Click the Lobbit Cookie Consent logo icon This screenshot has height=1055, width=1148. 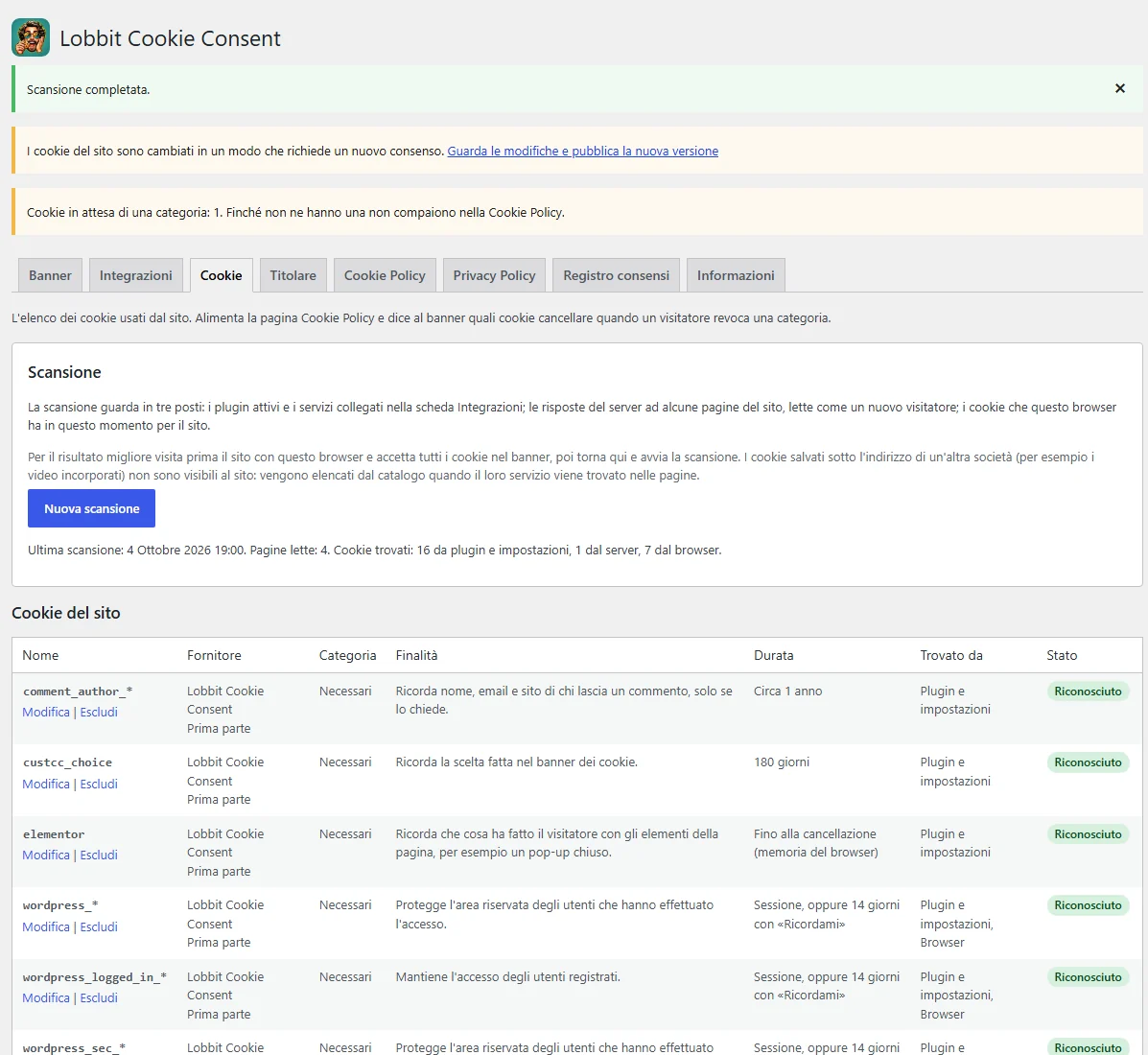point(31,38)
